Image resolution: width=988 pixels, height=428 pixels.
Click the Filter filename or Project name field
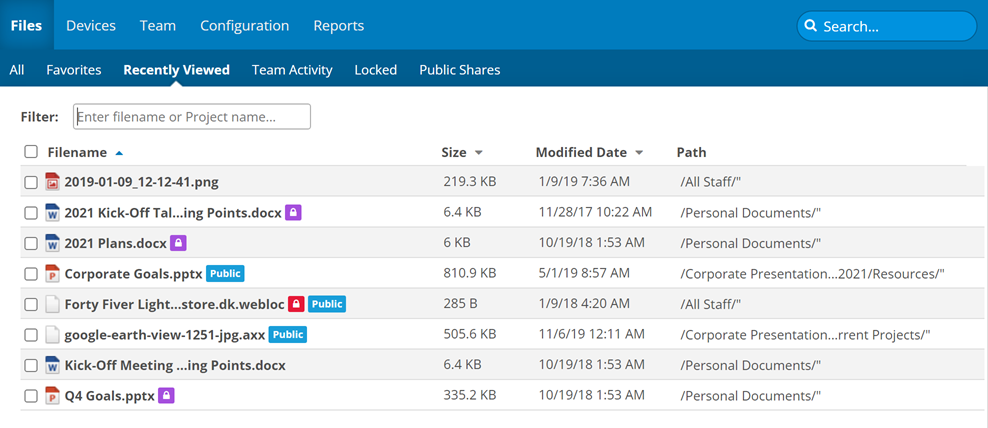(192, 117)
